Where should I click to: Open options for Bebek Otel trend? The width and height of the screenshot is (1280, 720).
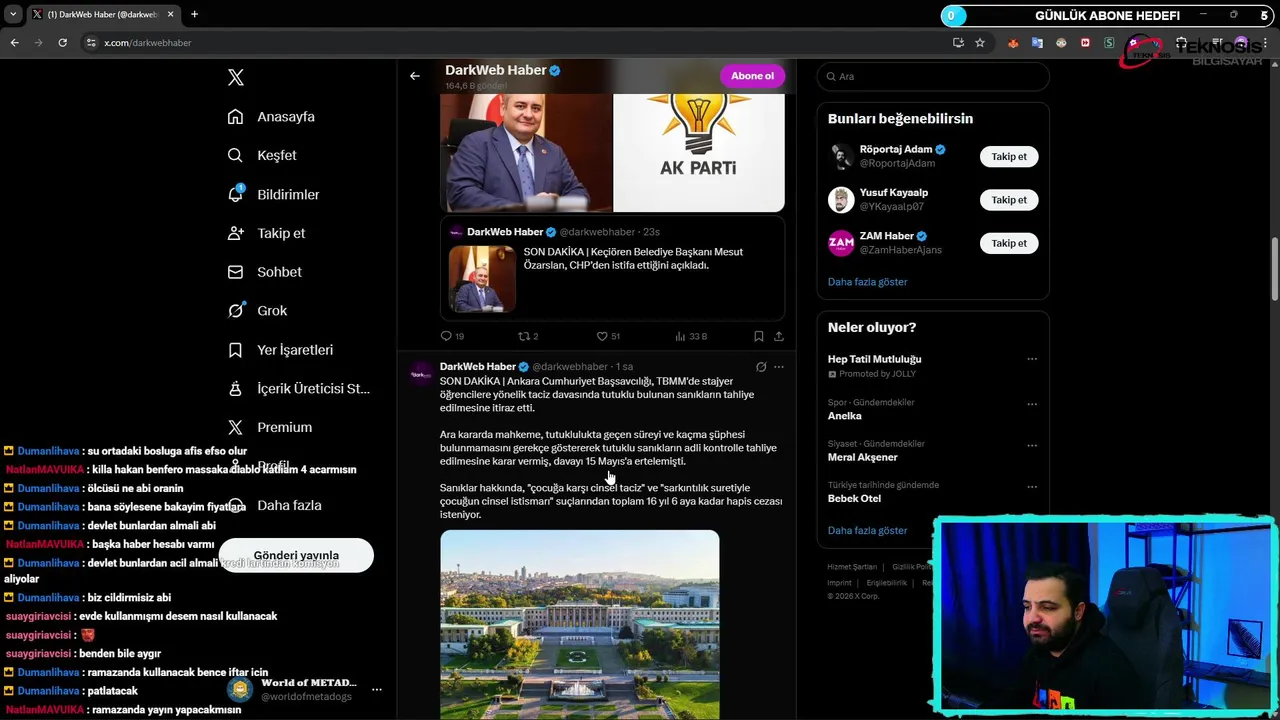1032,487
